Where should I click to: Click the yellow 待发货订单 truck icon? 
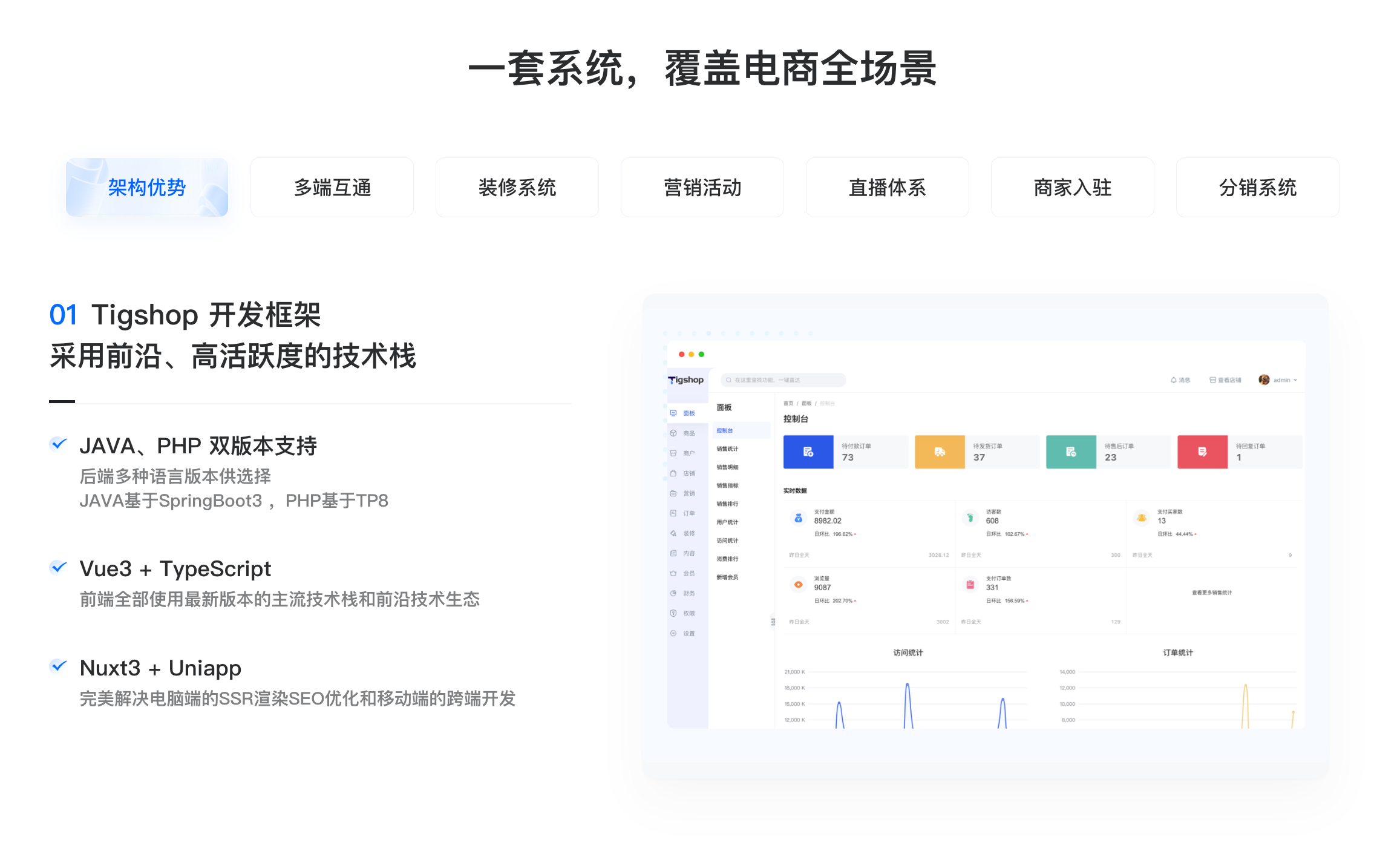click(940, 452)
